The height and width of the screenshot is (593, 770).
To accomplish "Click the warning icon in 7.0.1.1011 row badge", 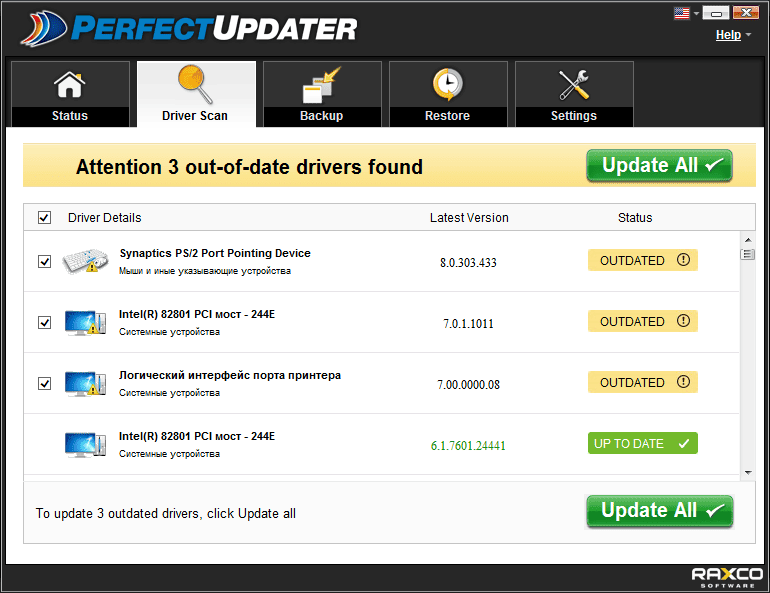I will pyautogui.click(x=683, y=321).
